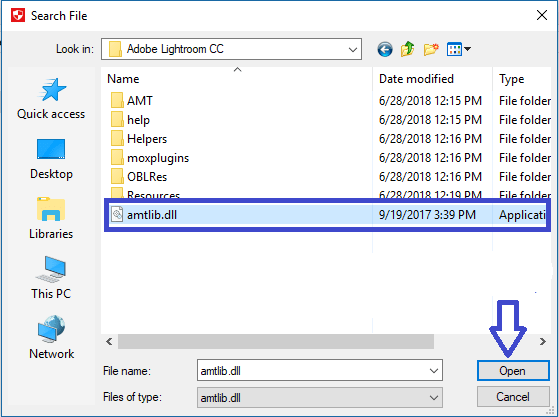Click the right scroll arrow of the list
Image resolution: width=559 pixels, height=417 pixels.
(x=542, y=342)
